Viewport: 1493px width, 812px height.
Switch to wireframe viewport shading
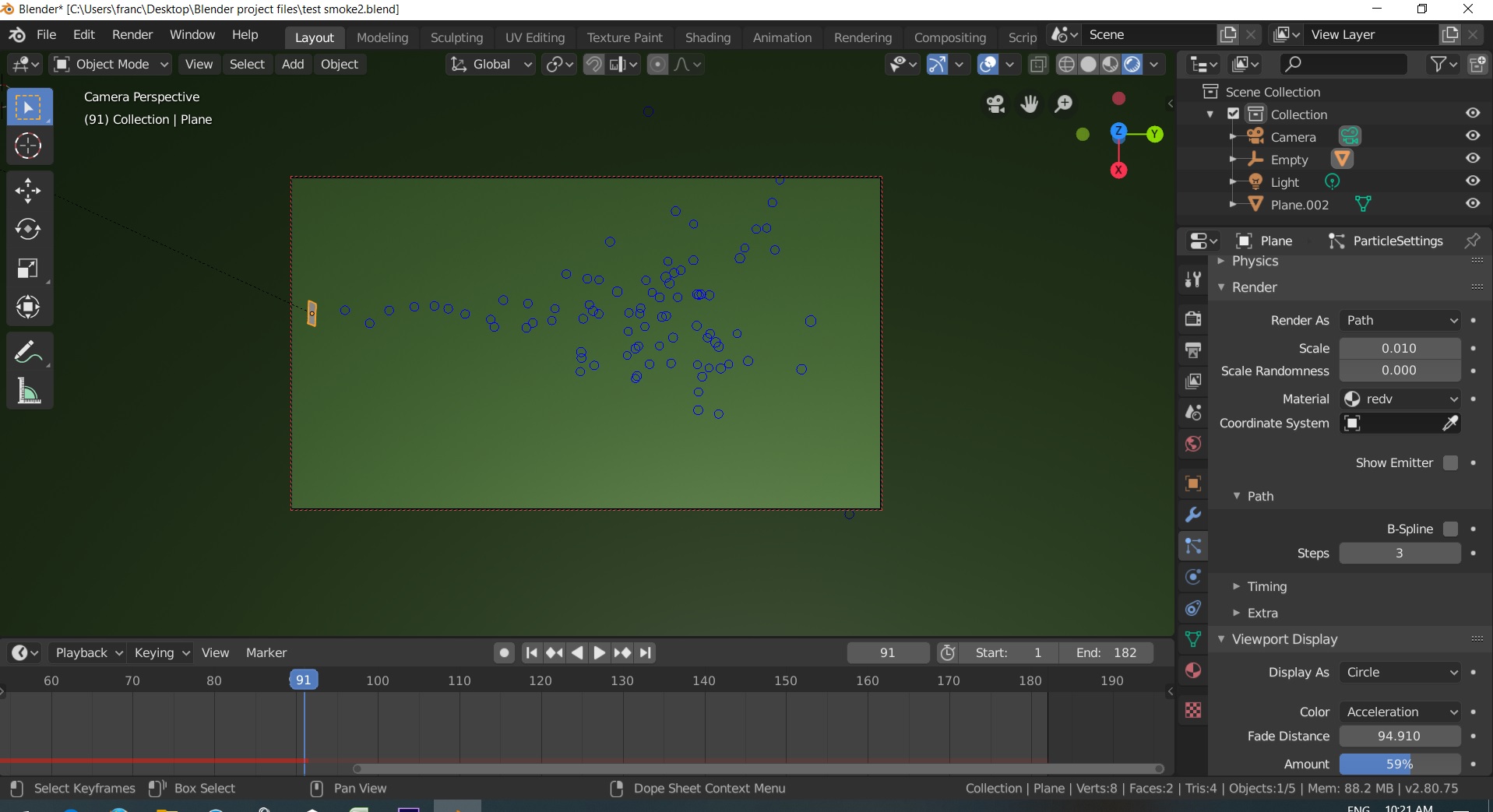pos(1066,65)
